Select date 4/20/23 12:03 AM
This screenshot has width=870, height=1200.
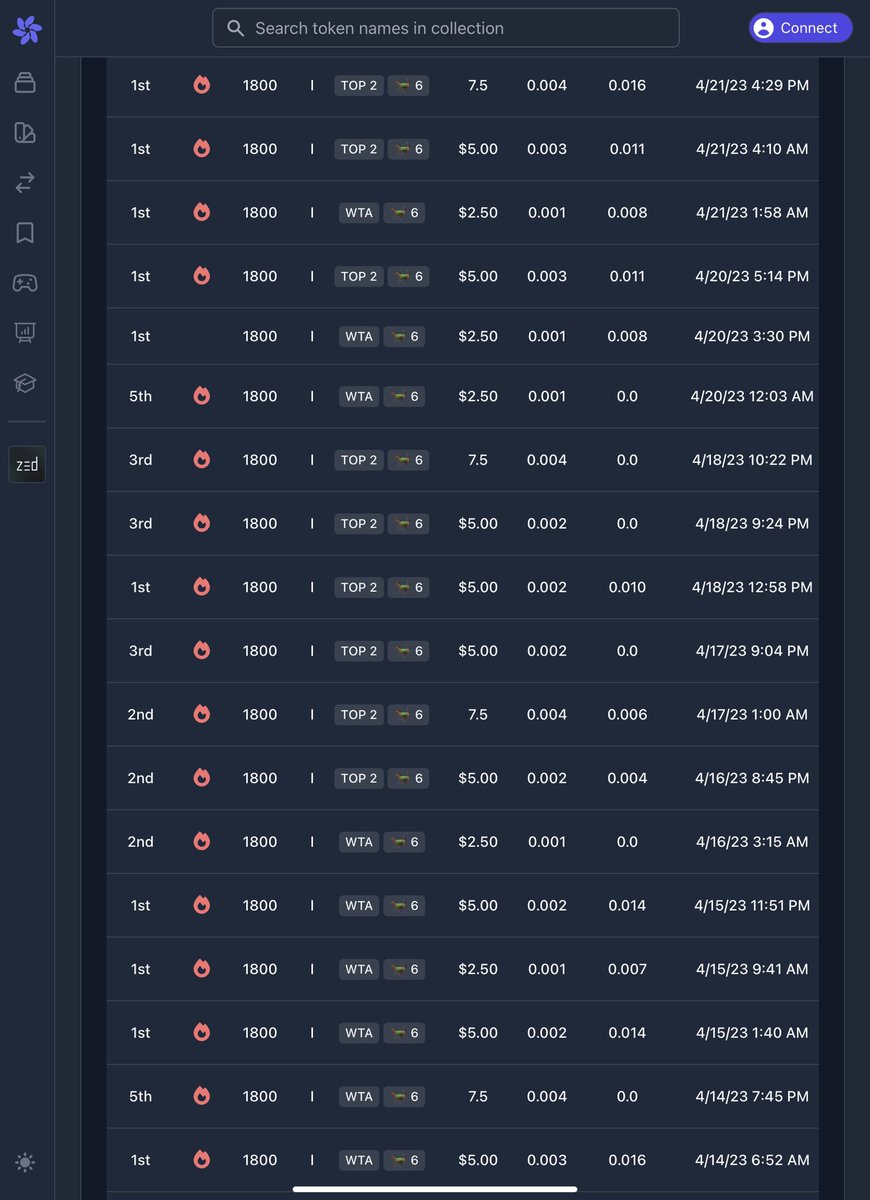[x=752, y=396]
